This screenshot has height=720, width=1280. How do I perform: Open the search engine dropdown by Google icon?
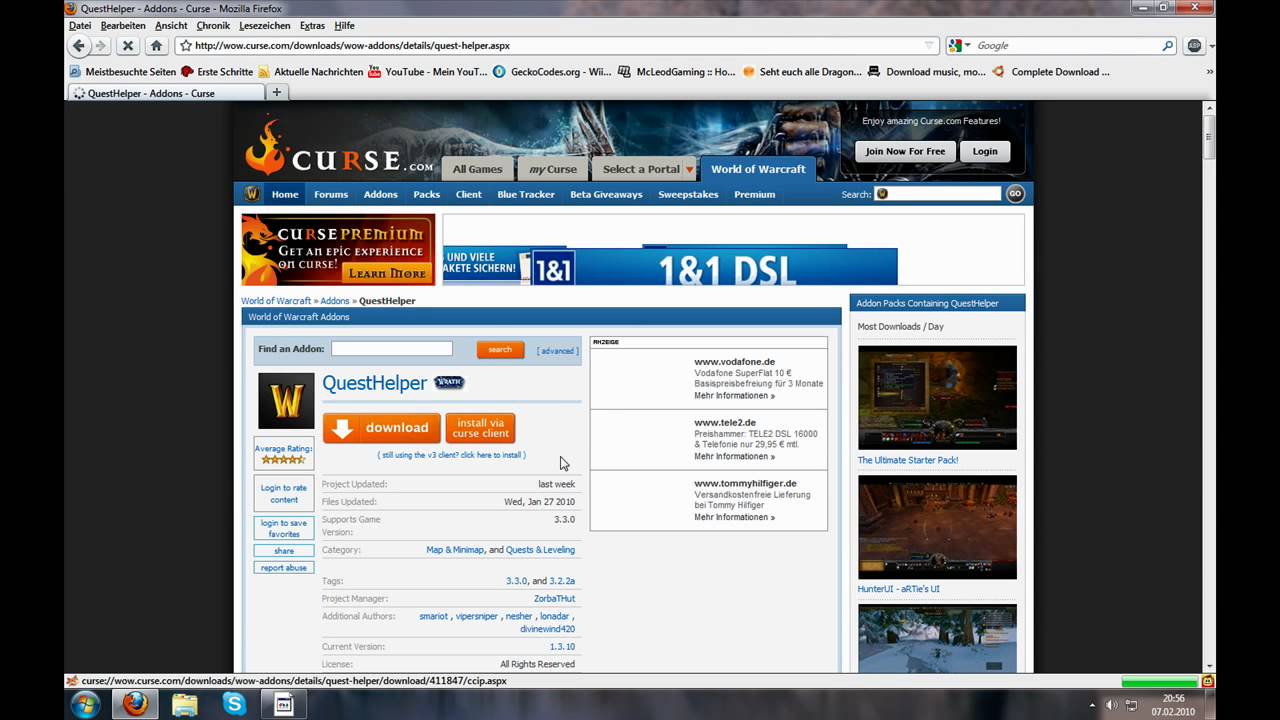click(967, 46)
